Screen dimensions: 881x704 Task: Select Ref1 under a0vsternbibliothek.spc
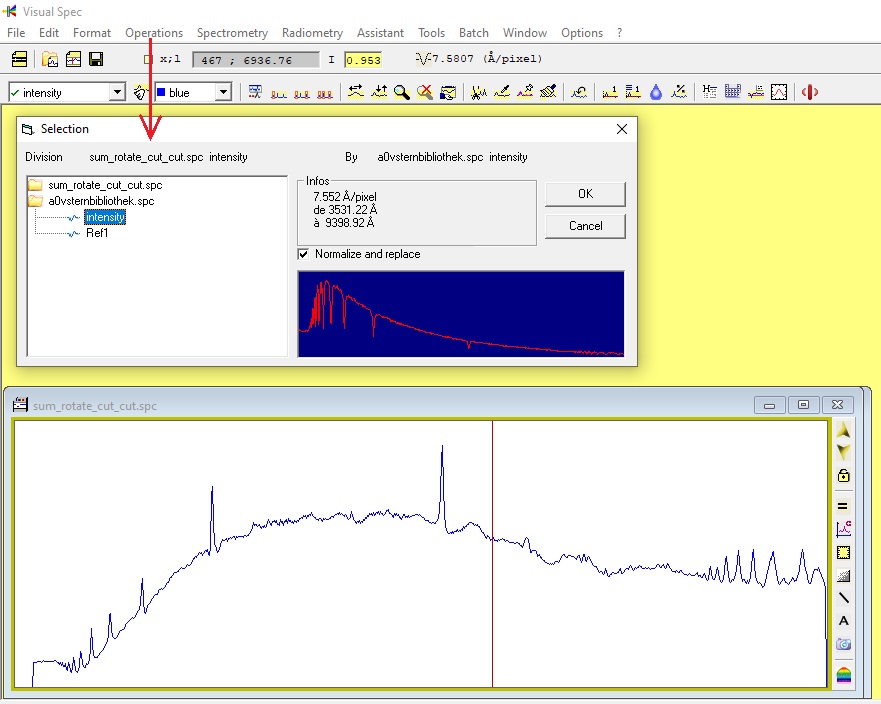(97, 233)
